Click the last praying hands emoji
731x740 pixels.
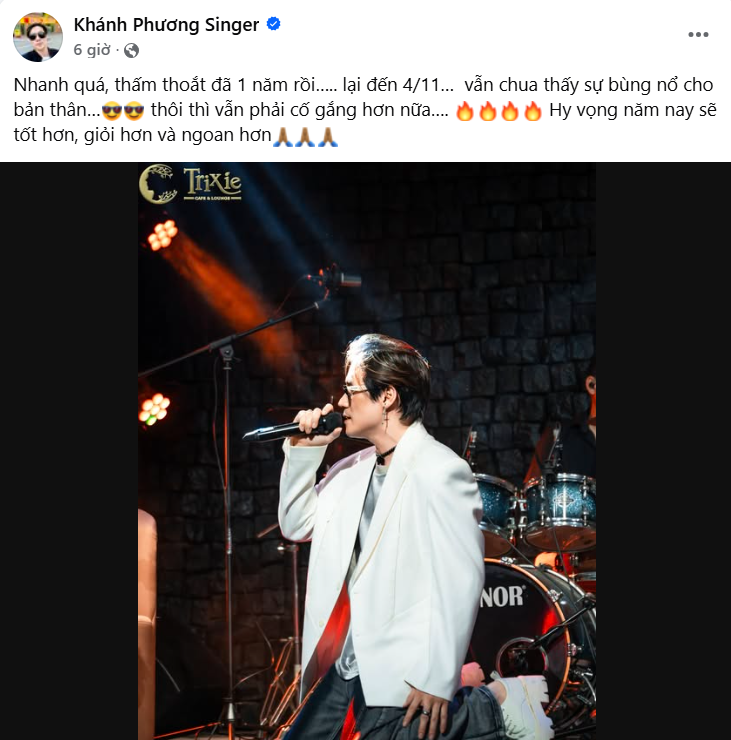(x=328, y=137)
